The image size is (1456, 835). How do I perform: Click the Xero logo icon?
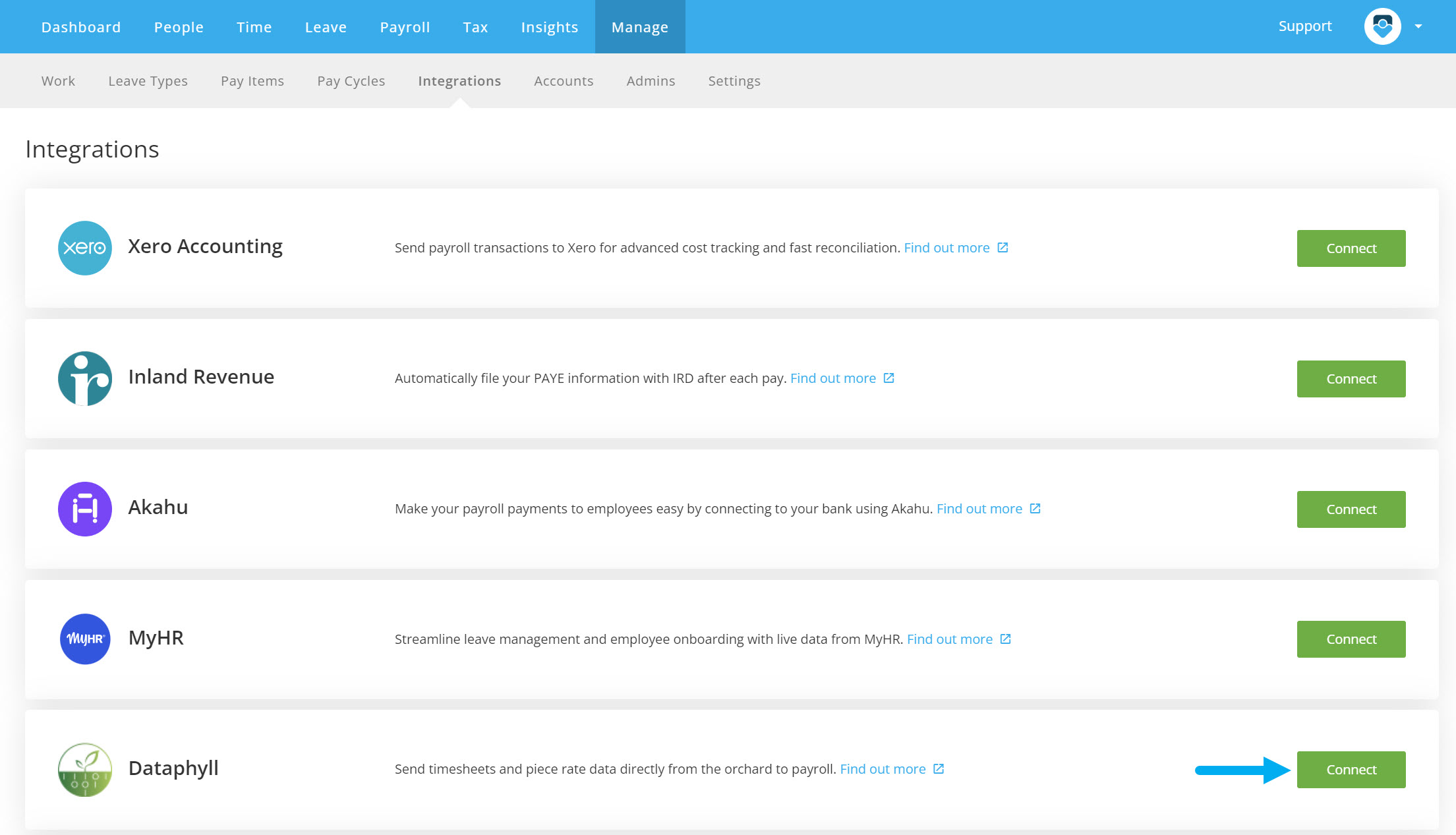[85, 248]
